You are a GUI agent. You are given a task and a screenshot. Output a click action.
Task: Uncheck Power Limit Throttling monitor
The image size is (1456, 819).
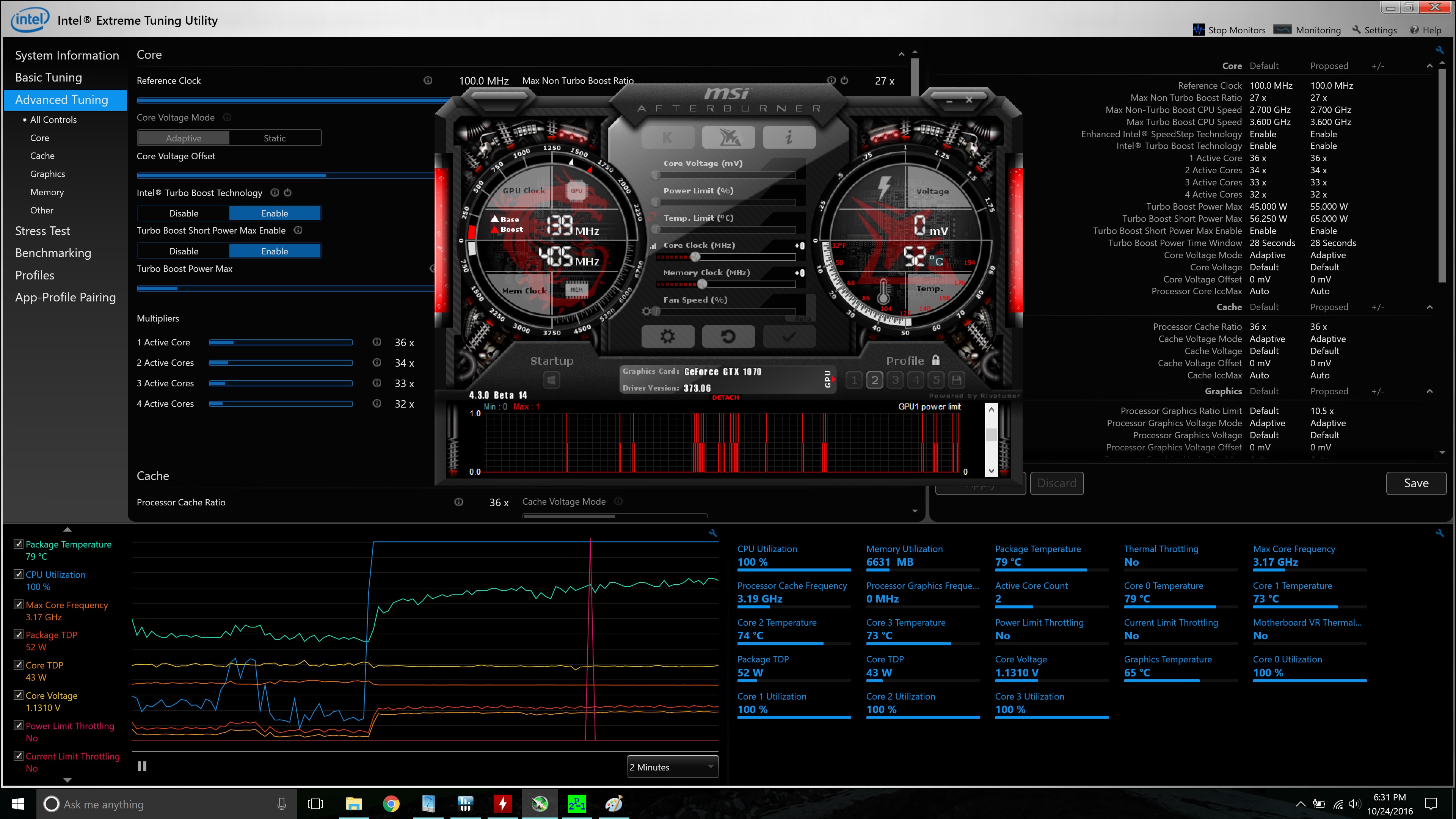coord(19,725)
